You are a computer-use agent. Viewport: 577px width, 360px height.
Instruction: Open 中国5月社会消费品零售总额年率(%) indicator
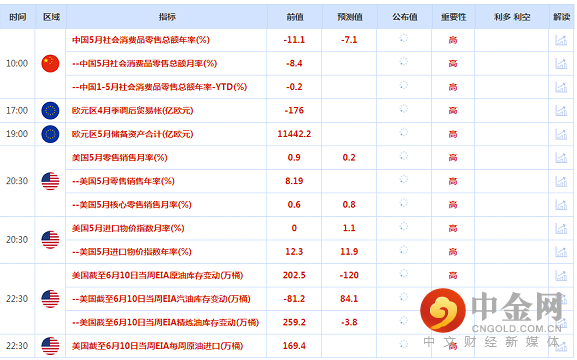tap(141, 40)
